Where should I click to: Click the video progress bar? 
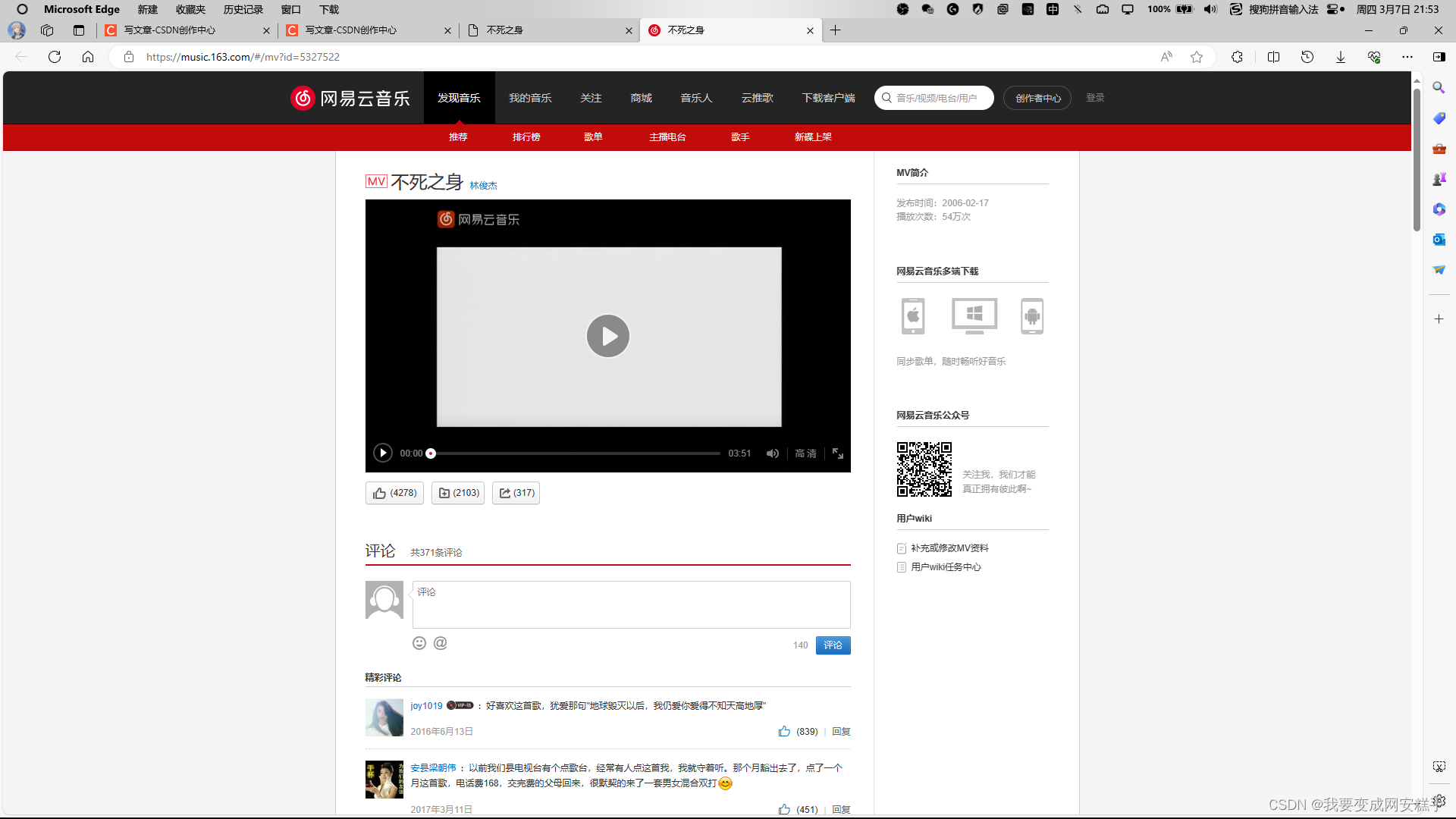[576, 453]
